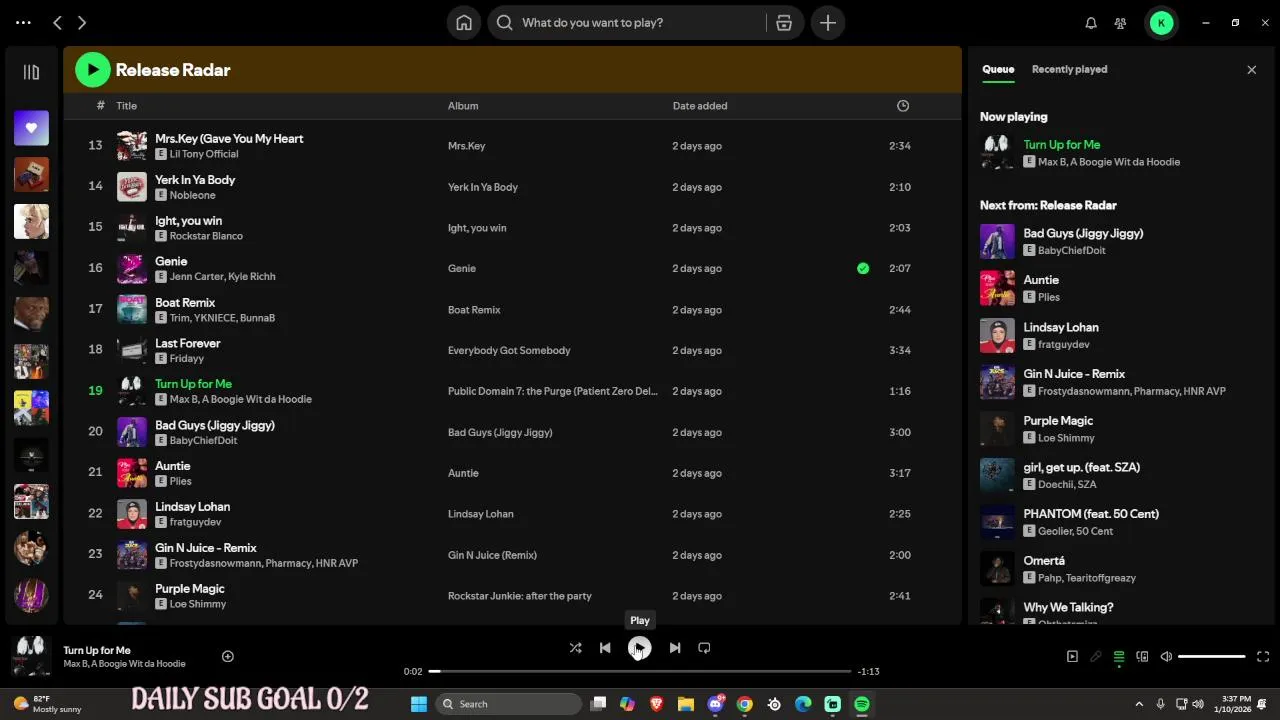The image size is (1280, 720).
Task: Click Lindsay Lohan in the queue
Action: click(1061, 327)
